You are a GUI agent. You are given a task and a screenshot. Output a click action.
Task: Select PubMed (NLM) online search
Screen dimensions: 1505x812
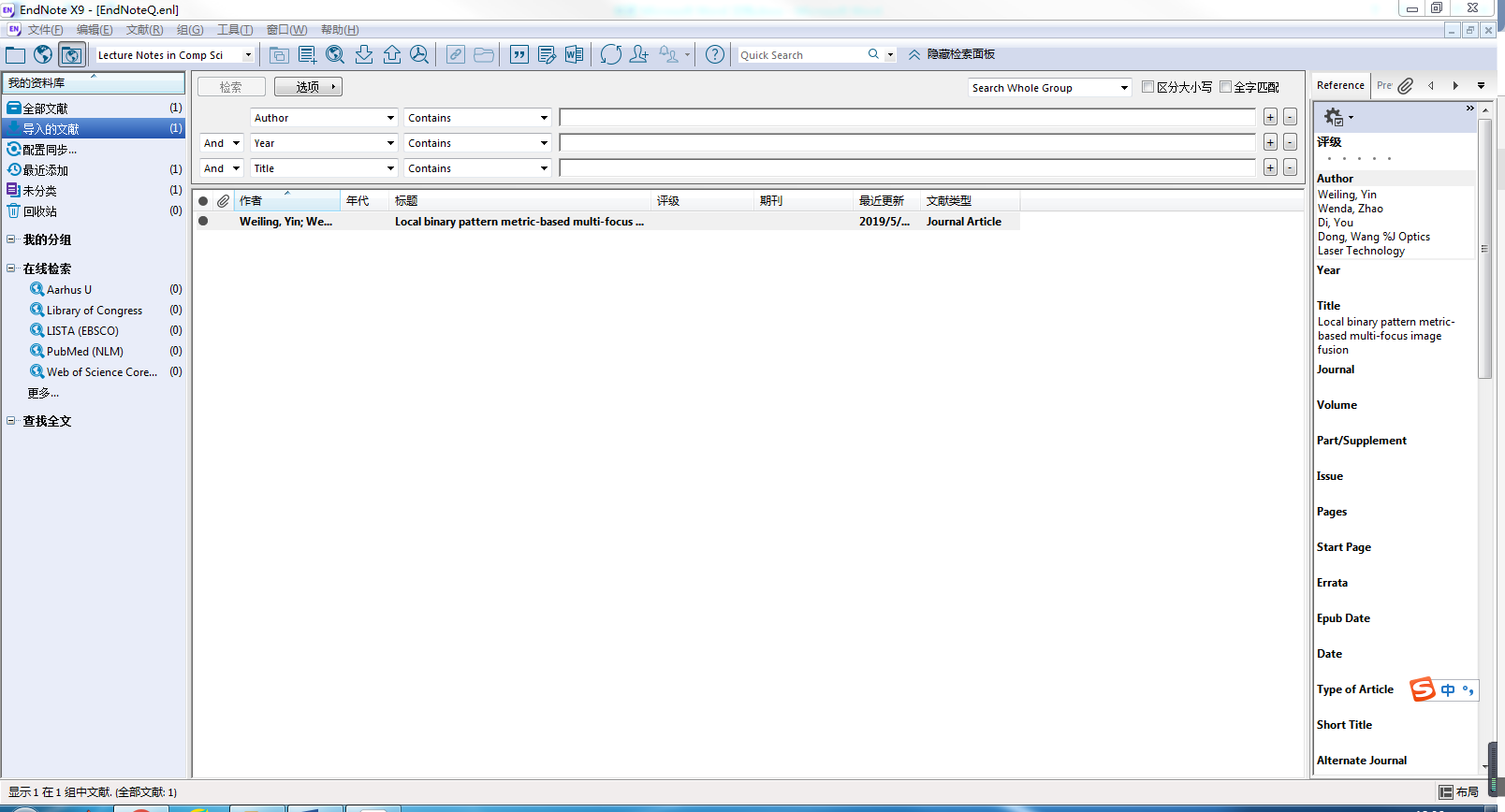(x=84, y=352)
